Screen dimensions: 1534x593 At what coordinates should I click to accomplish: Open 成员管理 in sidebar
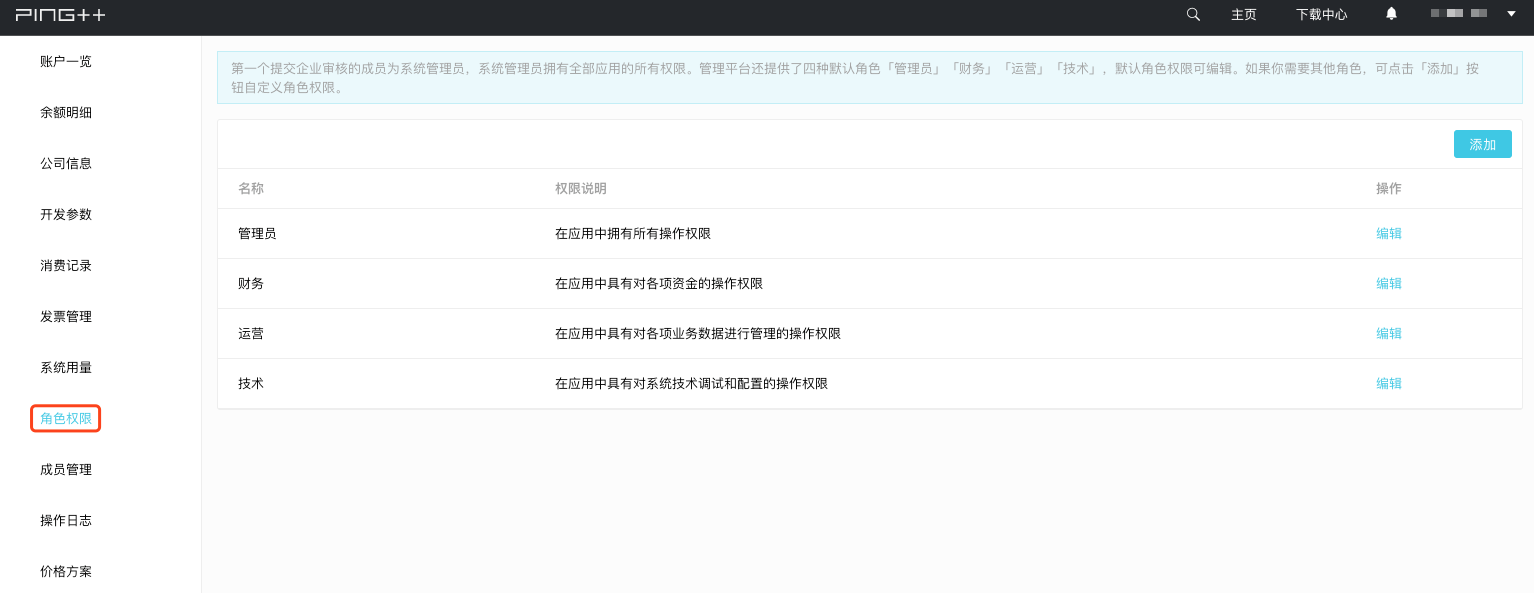66,469
